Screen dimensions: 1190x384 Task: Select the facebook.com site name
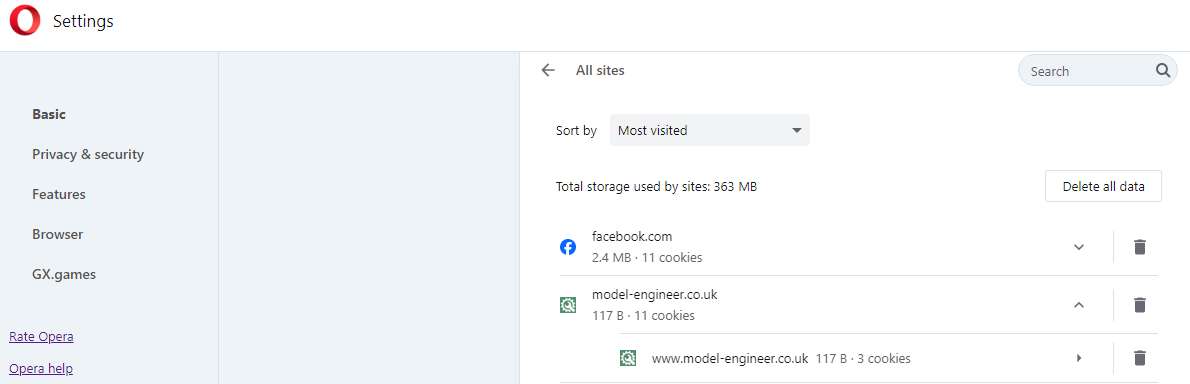point(632,237)
